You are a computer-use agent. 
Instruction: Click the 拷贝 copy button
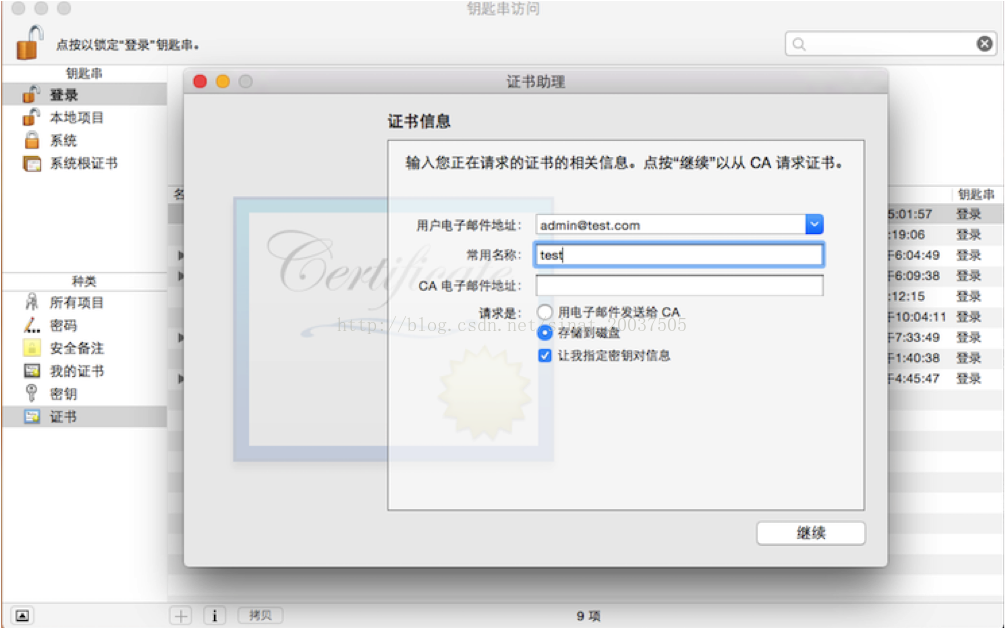pos(260,616)
